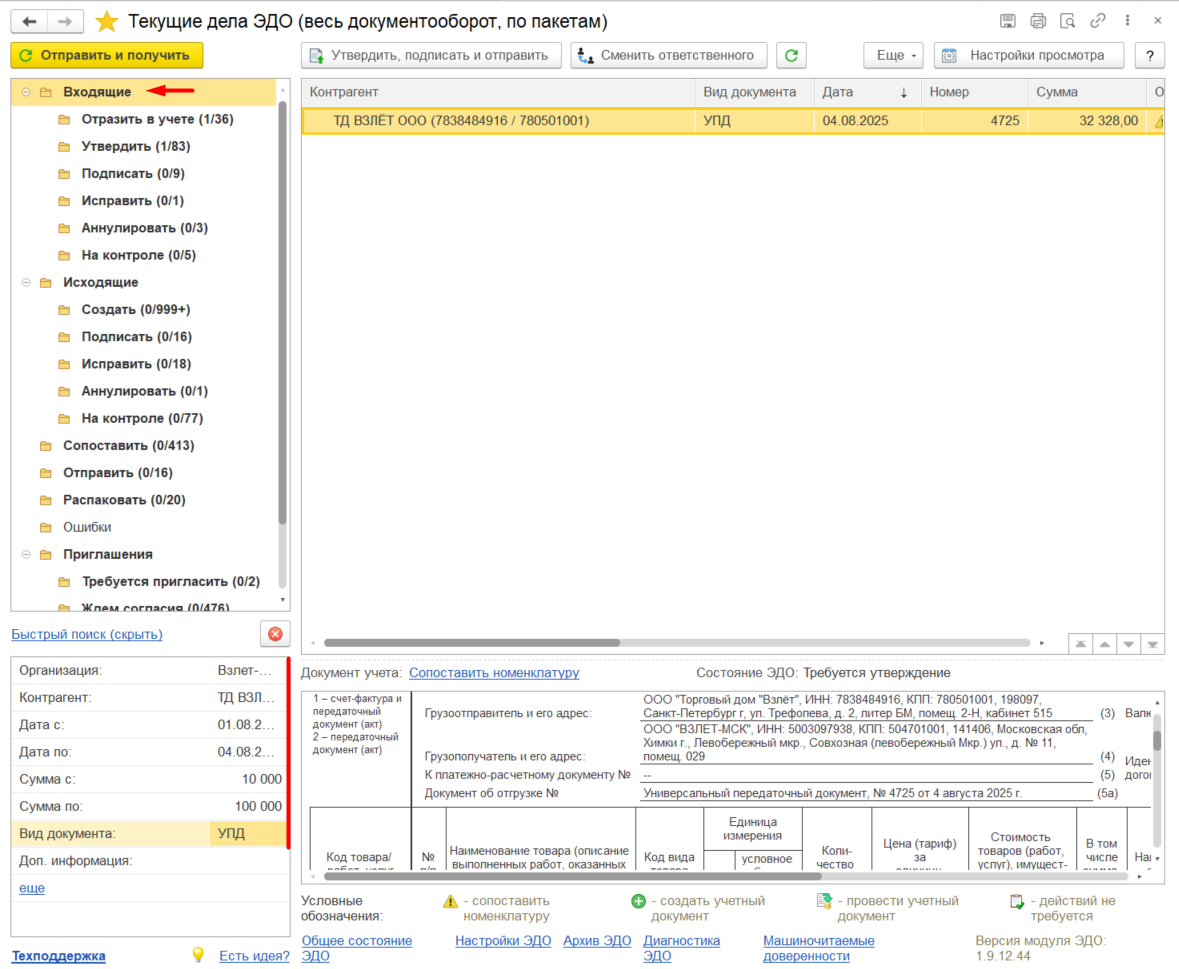This screenshot has height=969, width=1179.
Task: Open Техподдержка link
Action: click(x=59, y=956)
